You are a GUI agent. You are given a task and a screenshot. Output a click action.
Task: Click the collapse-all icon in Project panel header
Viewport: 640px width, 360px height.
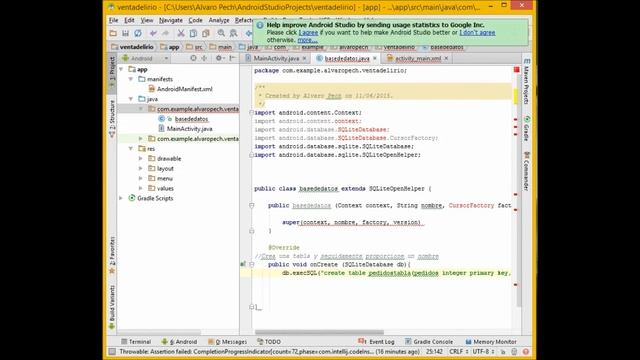204,58
